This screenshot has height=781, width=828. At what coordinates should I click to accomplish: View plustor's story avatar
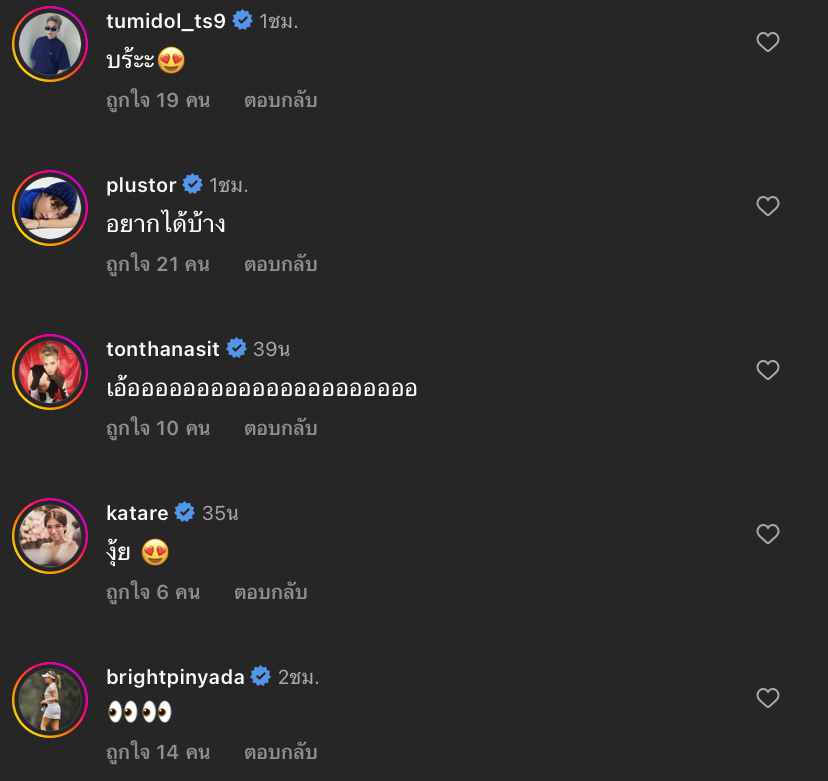(x=50, y=207)
